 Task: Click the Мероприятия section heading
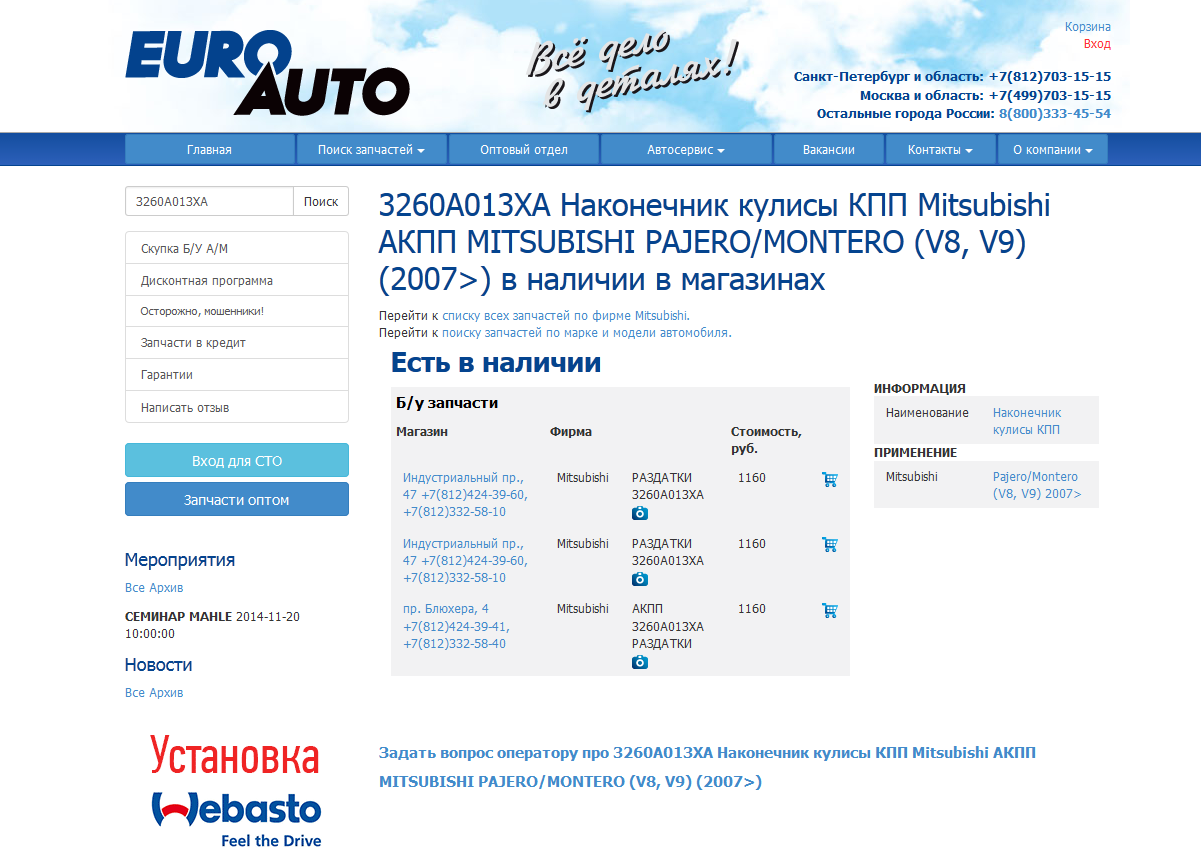[180, 560]
